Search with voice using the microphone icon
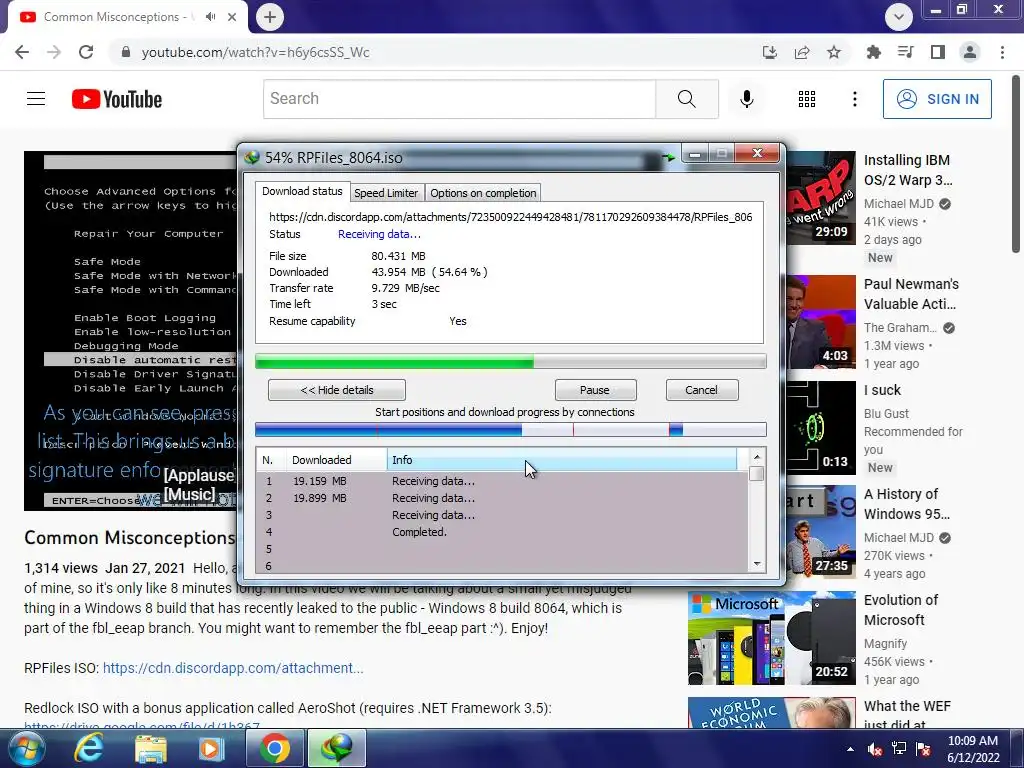The height and width of the screenshot is (768, 1024). [747, 99]
